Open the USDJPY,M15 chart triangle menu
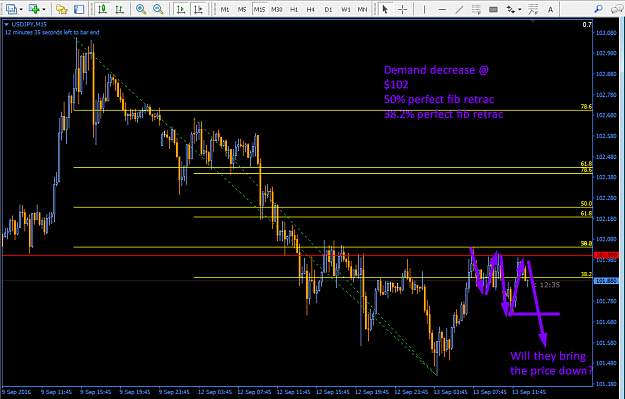The width and height of the screenshot is (625, 399). click(x=6, y=25)
